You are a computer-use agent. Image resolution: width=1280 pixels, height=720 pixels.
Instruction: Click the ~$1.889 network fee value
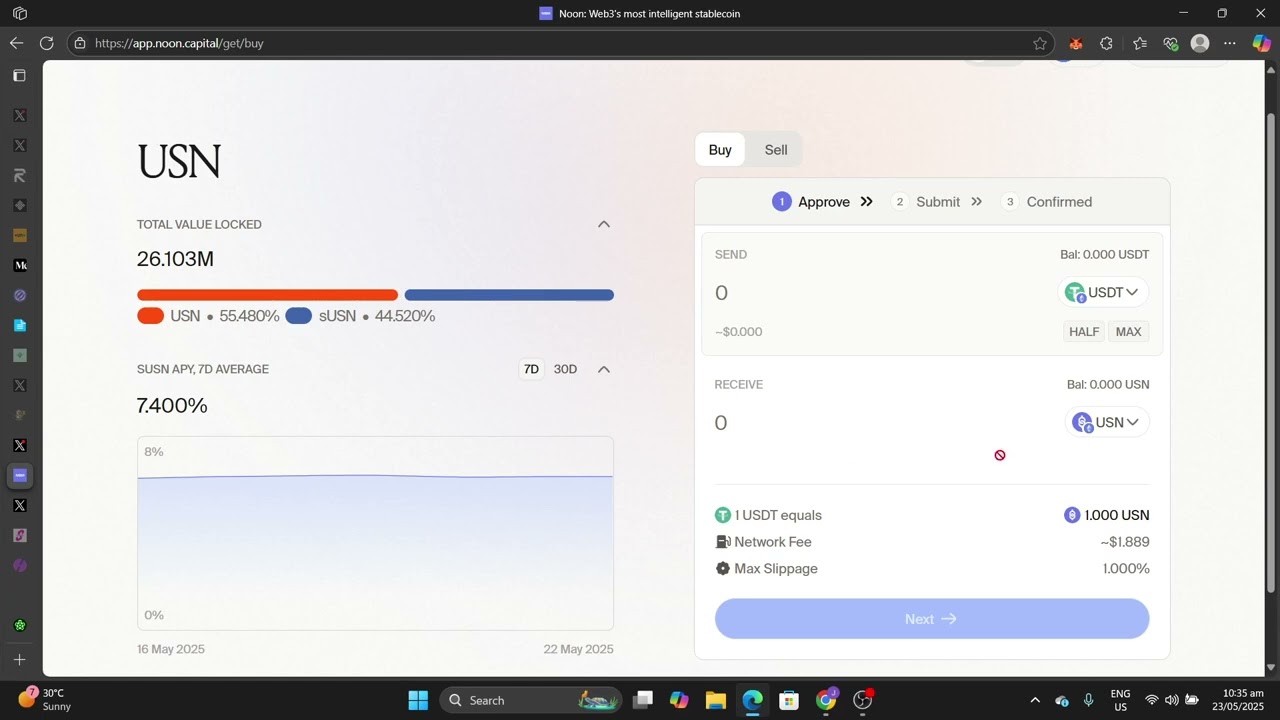click(1125, 542)
